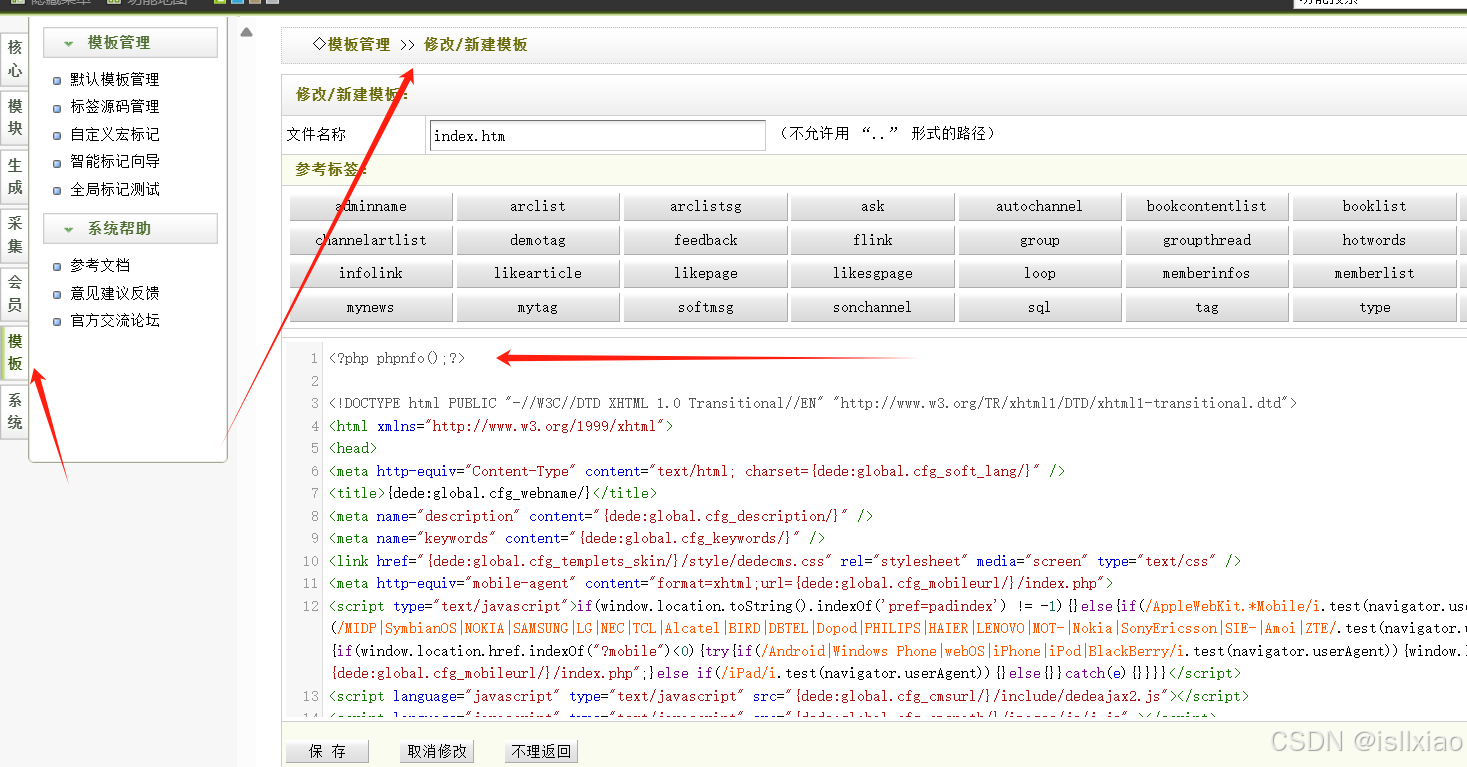Screen dimensions: 1467x767
Task: Click the meta keywords line 9
Action: (x=576, y=538)
